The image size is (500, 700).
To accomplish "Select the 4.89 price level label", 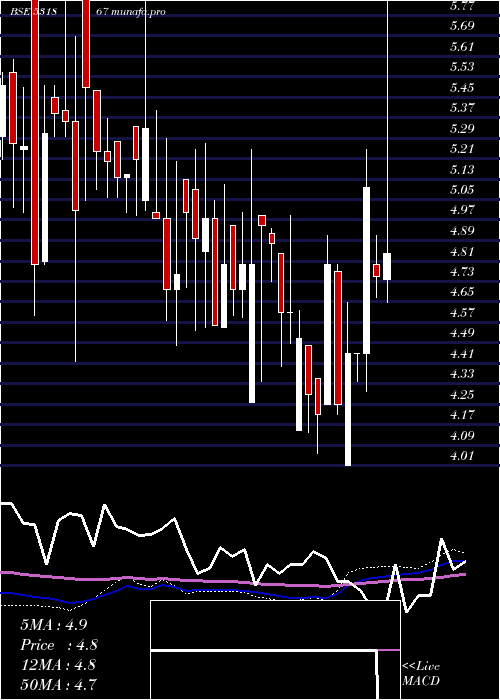I will pyautogui.click(x=462, y=231).
